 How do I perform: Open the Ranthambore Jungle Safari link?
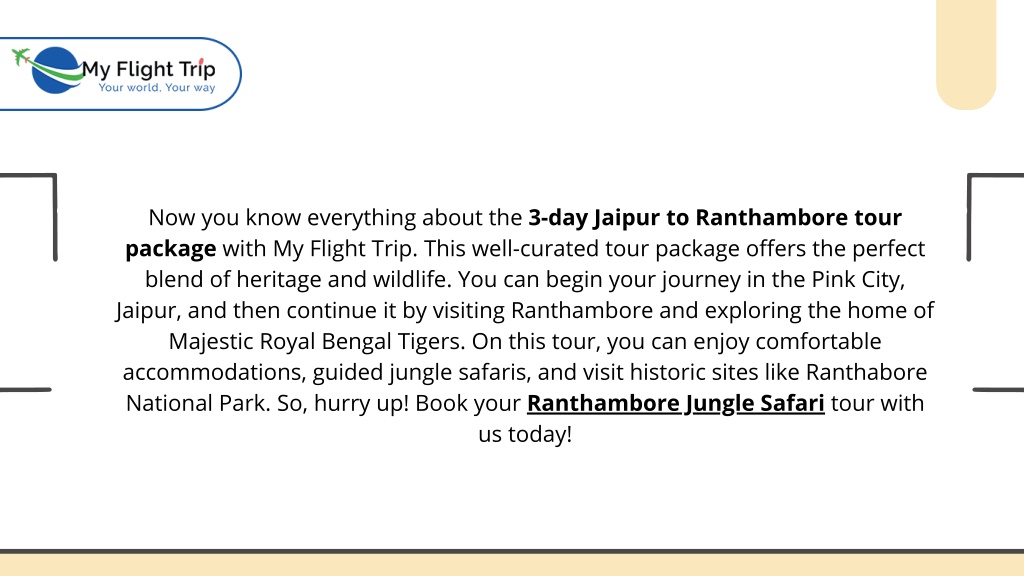(x=675, y=403)
